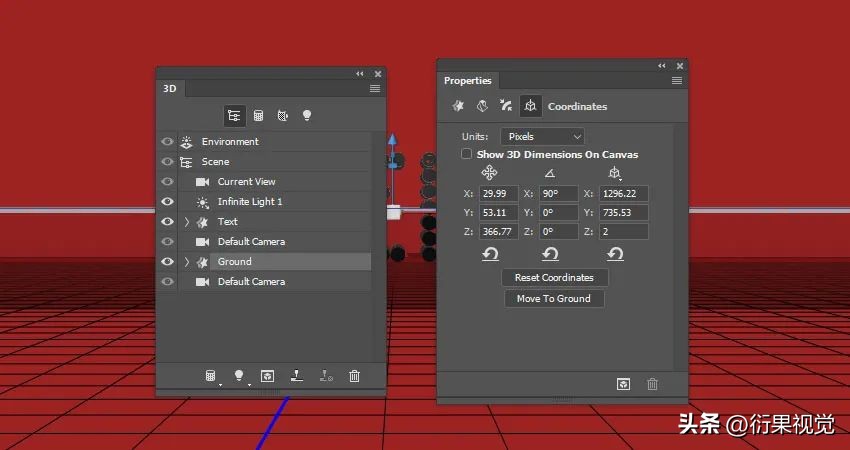Reset the scale coordinates arrow

[x=615, y=255]
